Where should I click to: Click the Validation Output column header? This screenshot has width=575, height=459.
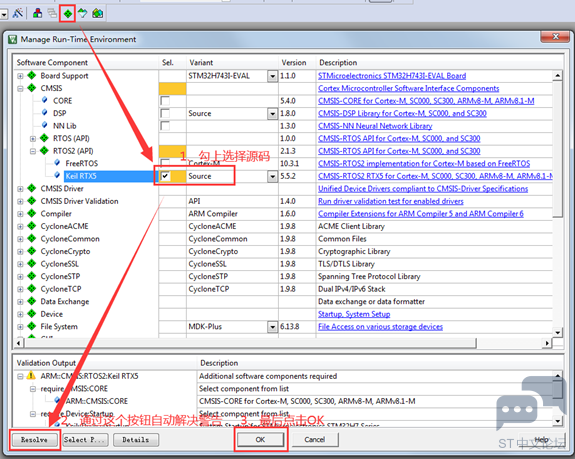pos(105,363)
